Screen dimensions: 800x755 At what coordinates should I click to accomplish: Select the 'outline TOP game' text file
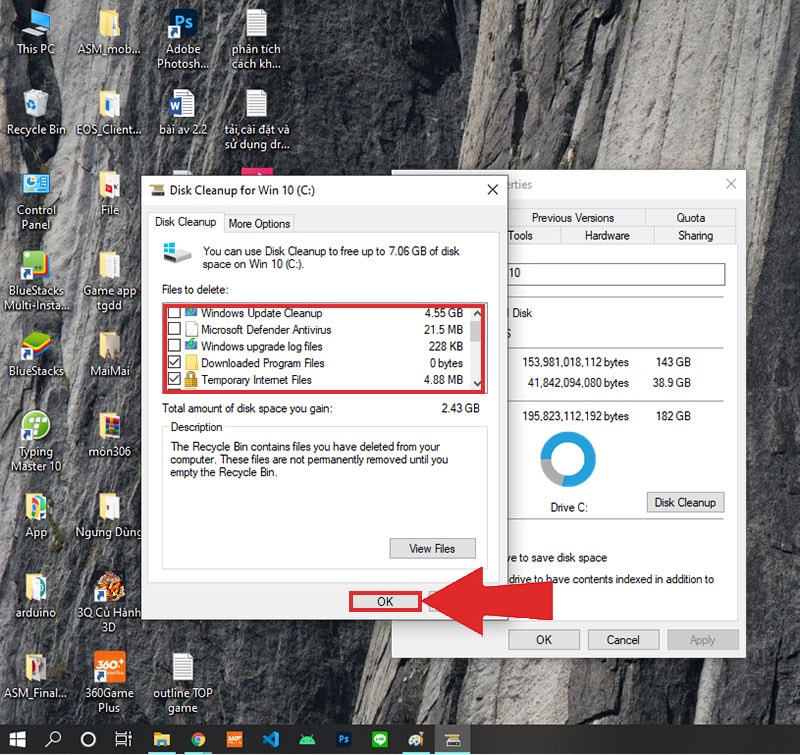point(183,684)
